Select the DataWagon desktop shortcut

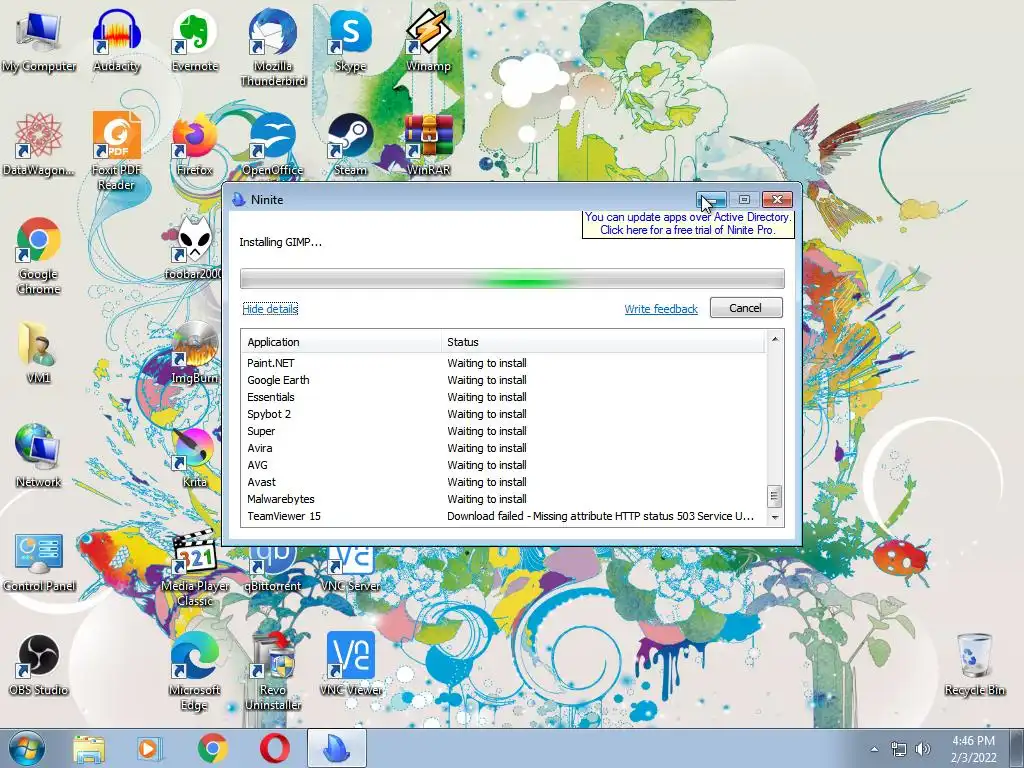39,144
